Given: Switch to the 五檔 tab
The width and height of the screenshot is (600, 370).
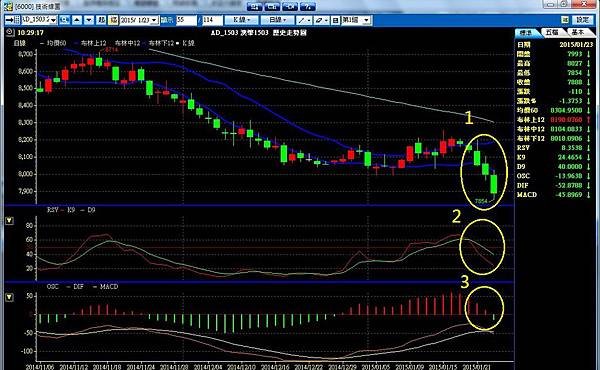Looking at the screenshot, I should 552,32.
